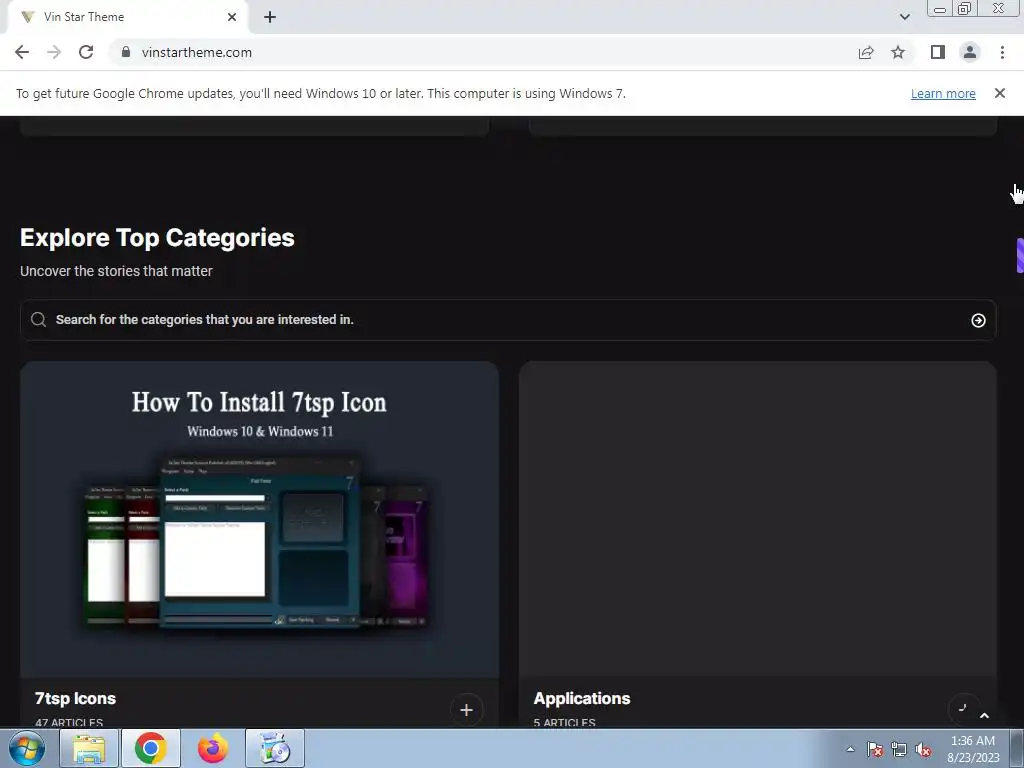Reload the vinstartheme.com page
Viewport: 1024px width, 768px height.
[x=86, y=52]
